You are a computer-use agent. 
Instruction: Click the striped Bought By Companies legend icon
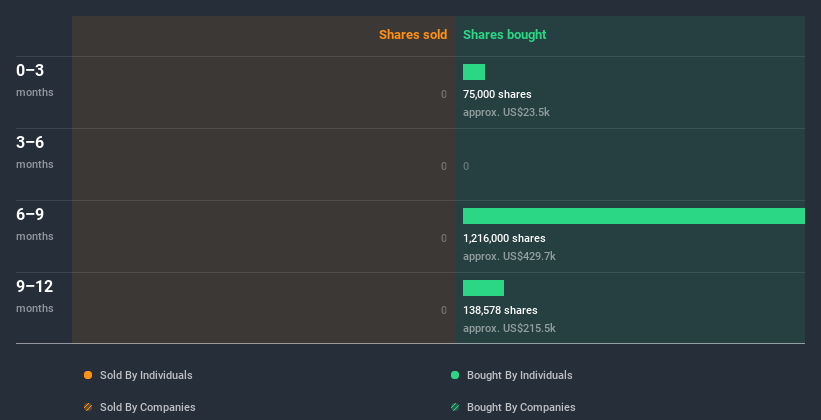(455, 407)
